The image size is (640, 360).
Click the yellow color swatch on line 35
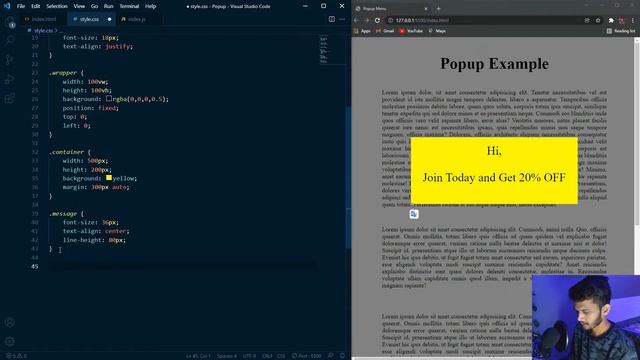(109, 178)
